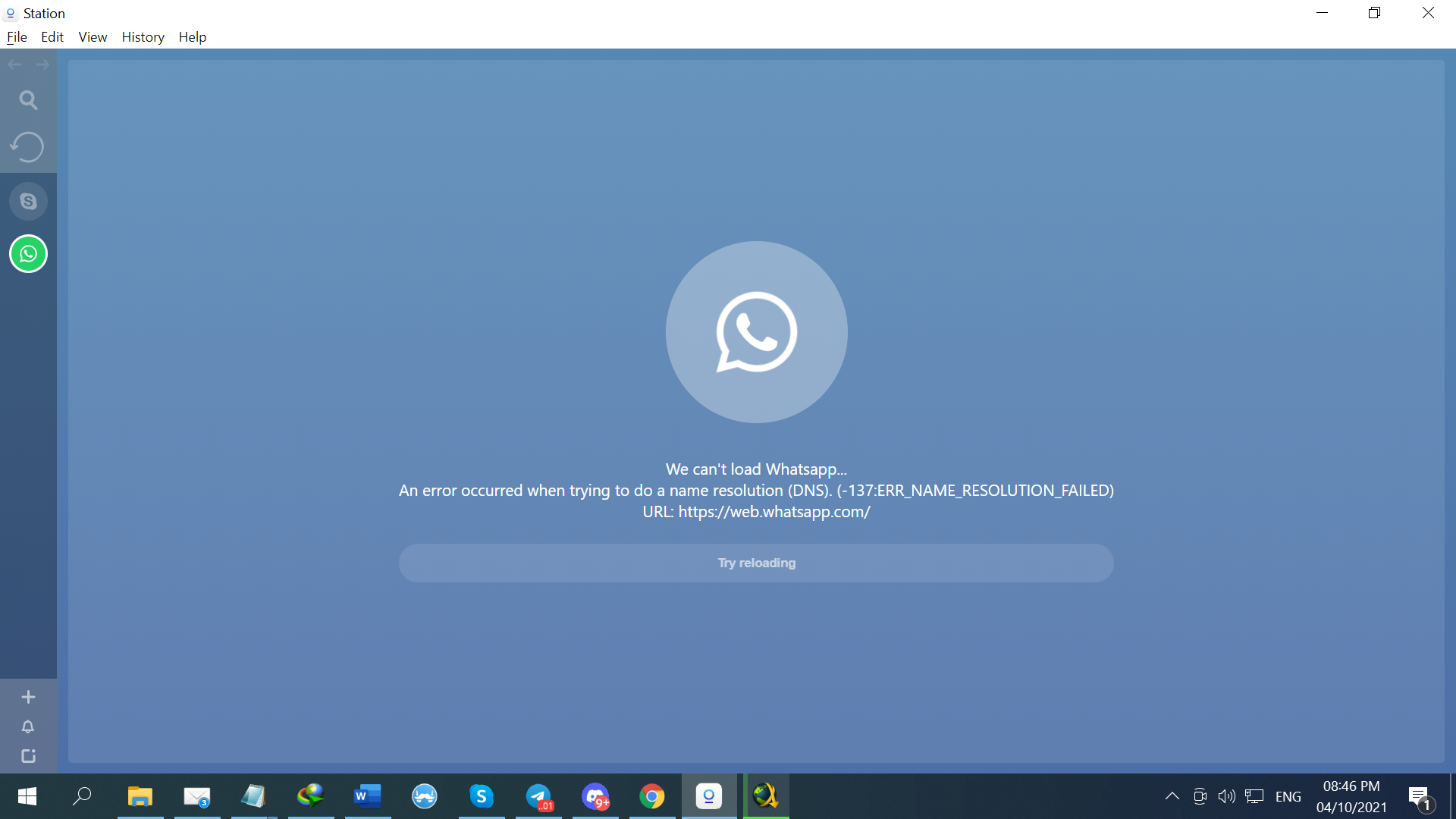
Task: Click the bottom sidebar square icon
Action: [28, 756]
